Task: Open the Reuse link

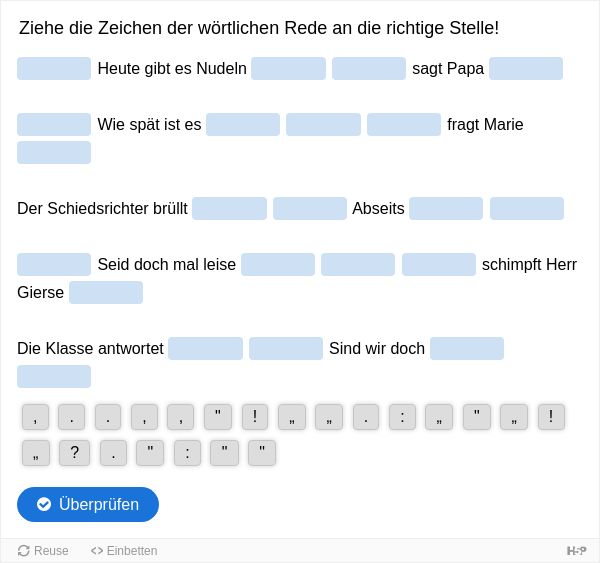Action: (43, 551)
